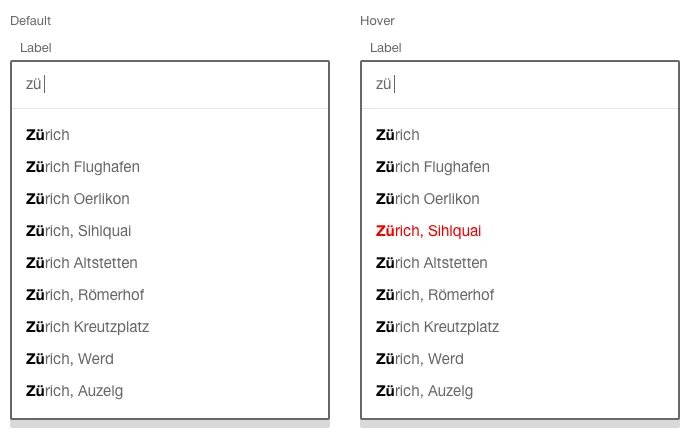690x438 pixels.
Task: Select 'Zürich Kreutzplatz' in the left dropdown
Action: pos(88,327)
